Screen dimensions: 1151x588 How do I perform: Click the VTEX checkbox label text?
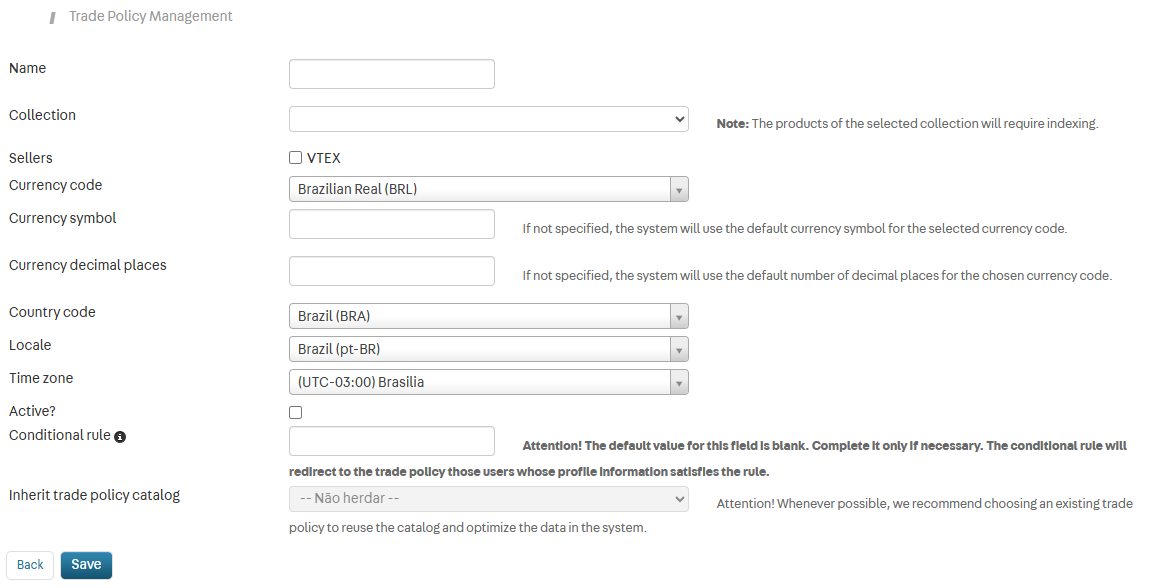[x=324, y=158]
